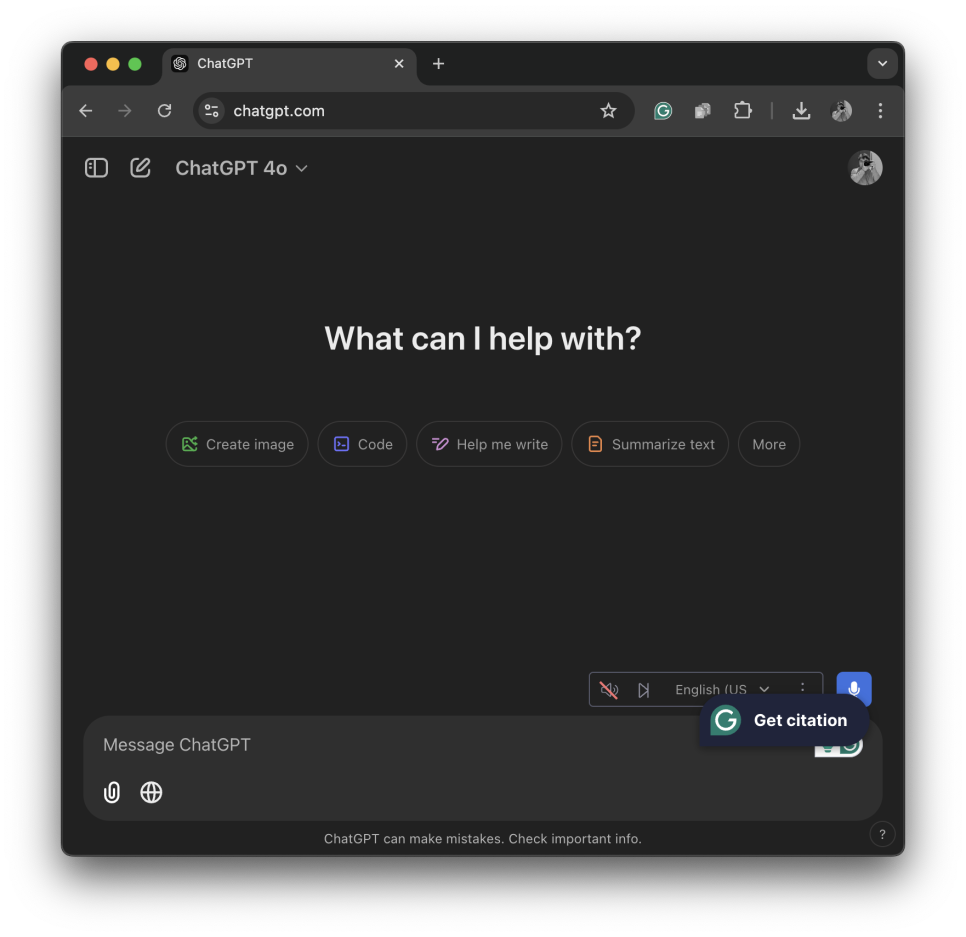Open the English (US) language dropdown
966x937 pixels.
[x=722, y=689]
